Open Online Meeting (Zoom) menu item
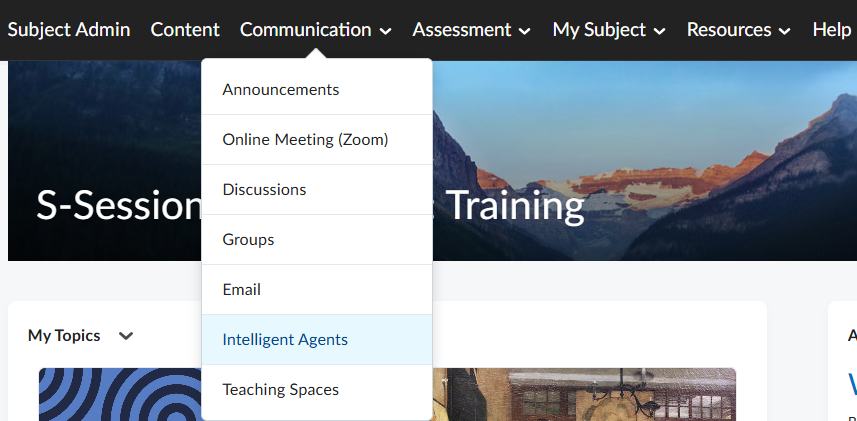The width and height of the screenshot is (857, 421). click(x=305, y=140)
